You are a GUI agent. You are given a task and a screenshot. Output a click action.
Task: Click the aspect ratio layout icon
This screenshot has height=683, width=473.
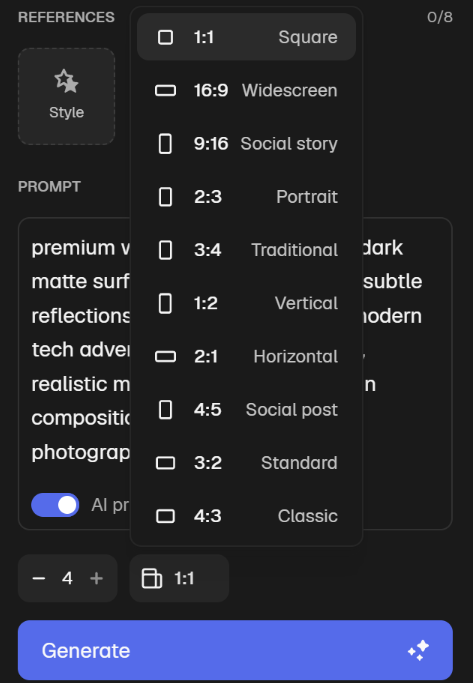click(152, 578)
